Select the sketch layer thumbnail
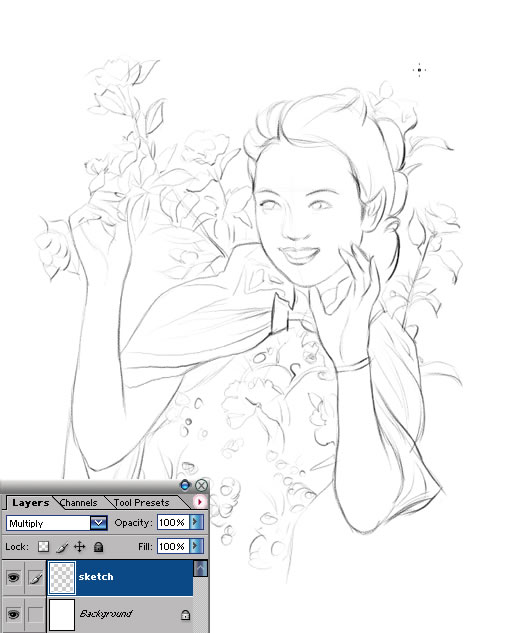The image size is (510, 633). click(62, 578)
